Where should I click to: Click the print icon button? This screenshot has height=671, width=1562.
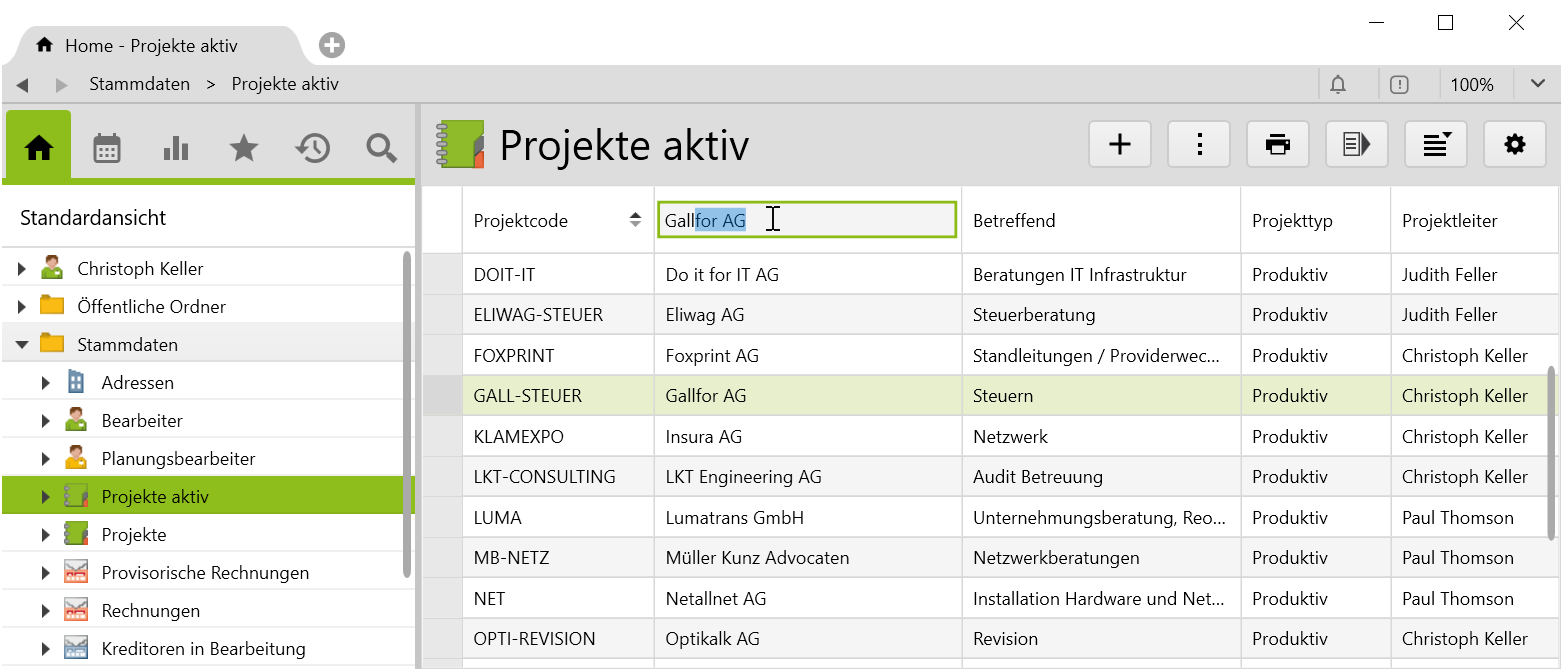1277,145
